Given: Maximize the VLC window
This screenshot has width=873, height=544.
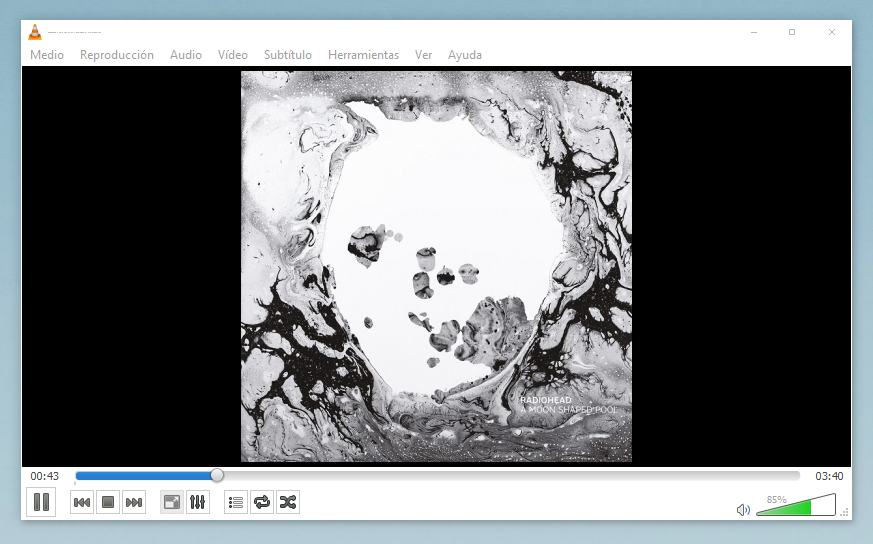Looking at the screenshot, I should click(792, 32).
